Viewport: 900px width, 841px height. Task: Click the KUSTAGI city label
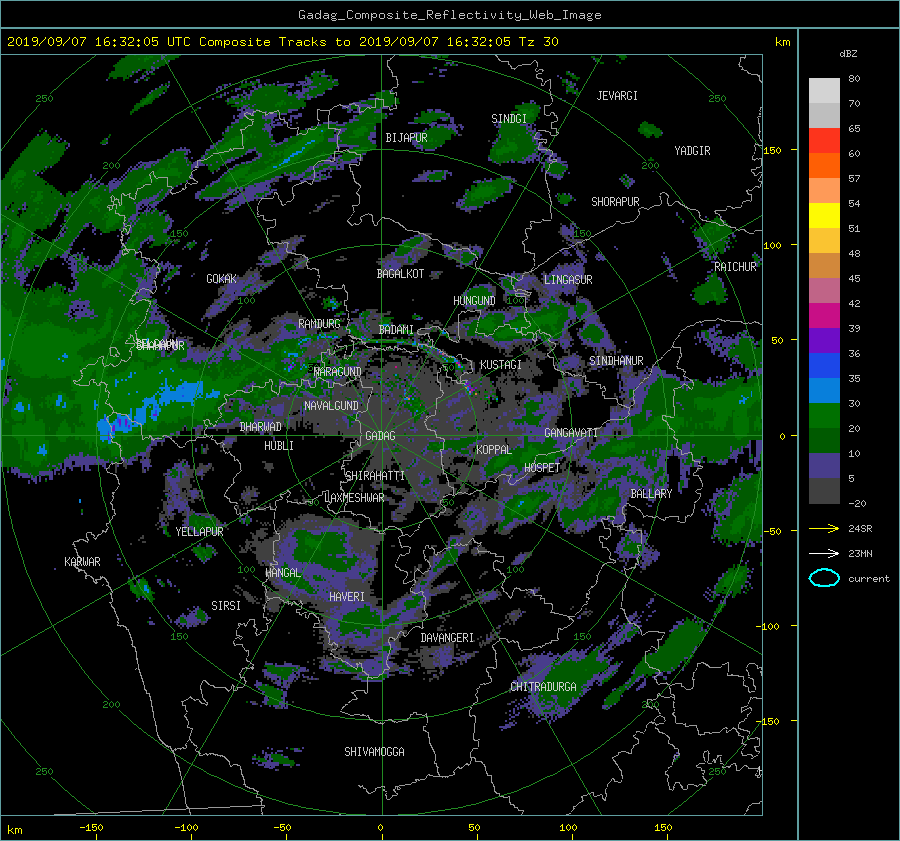coord(501,365)
